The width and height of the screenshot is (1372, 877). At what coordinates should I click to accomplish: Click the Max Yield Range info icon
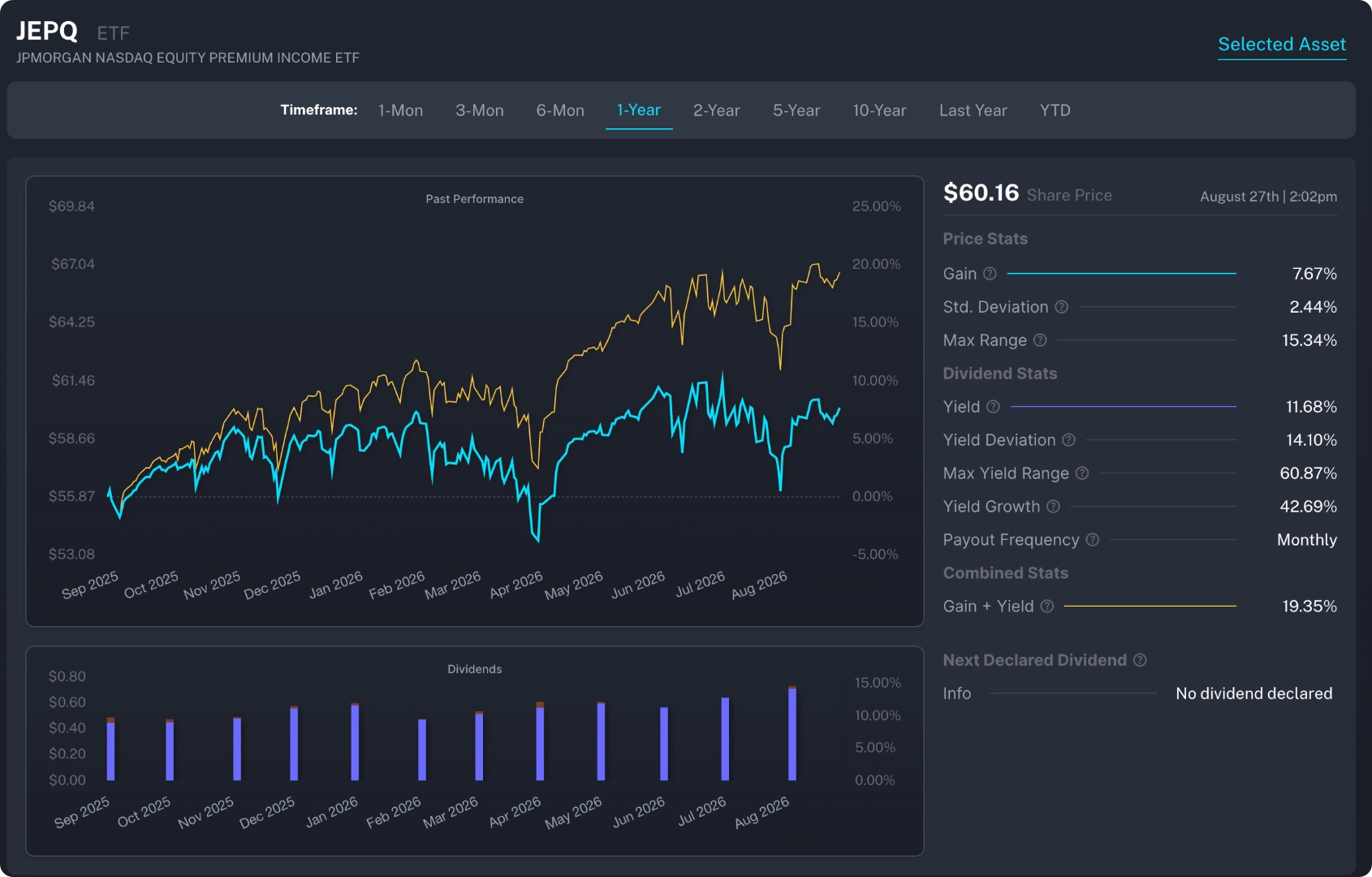click(1082, 473)
